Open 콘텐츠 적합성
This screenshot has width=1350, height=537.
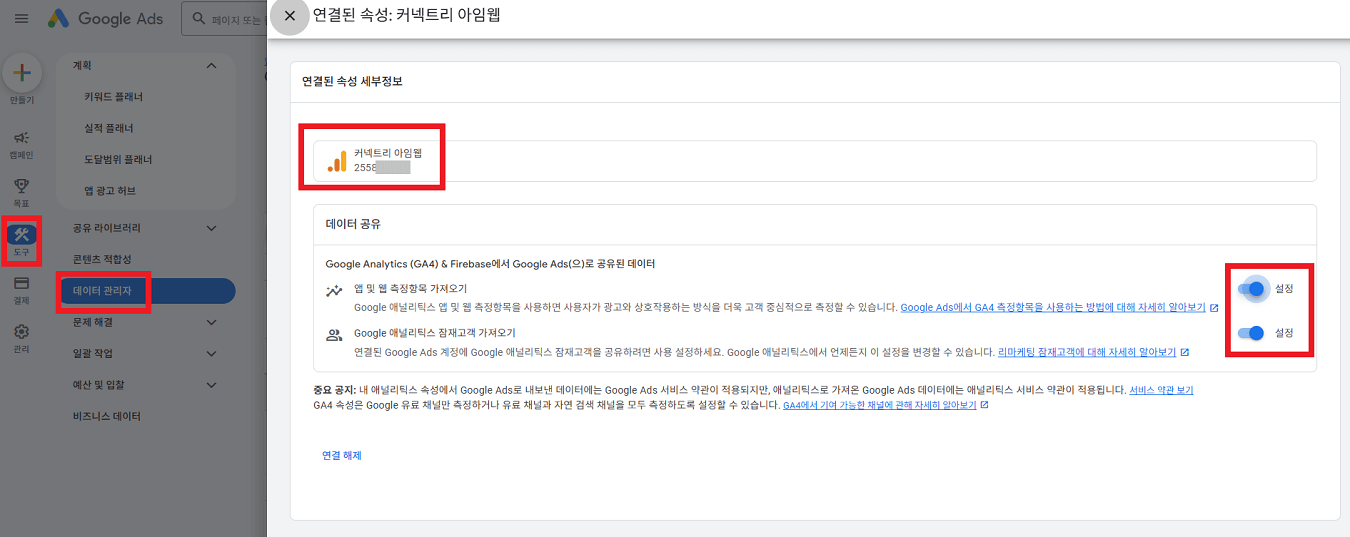(x=102, y=259)
